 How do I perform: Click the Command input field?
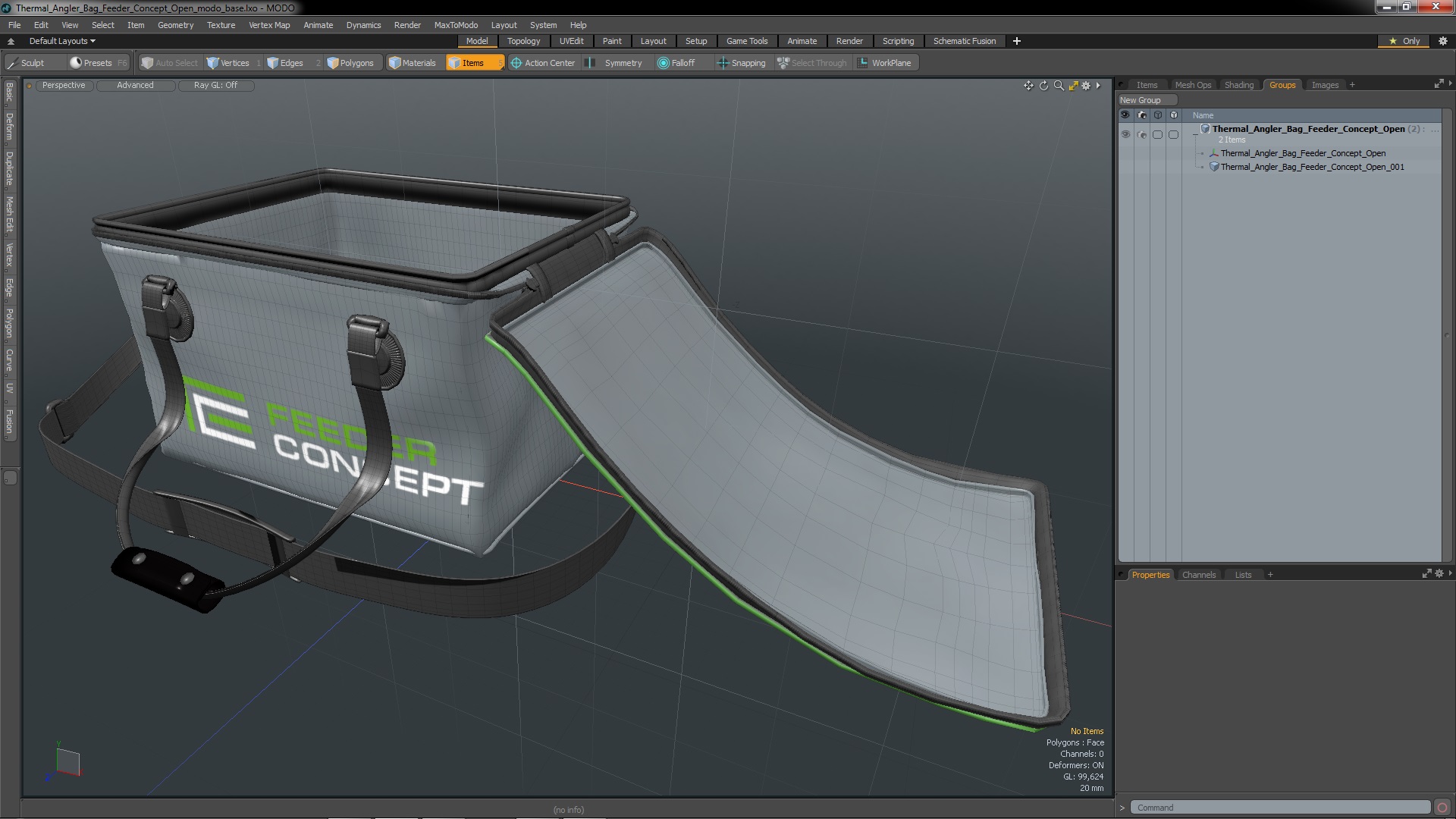pos(1280,808)
